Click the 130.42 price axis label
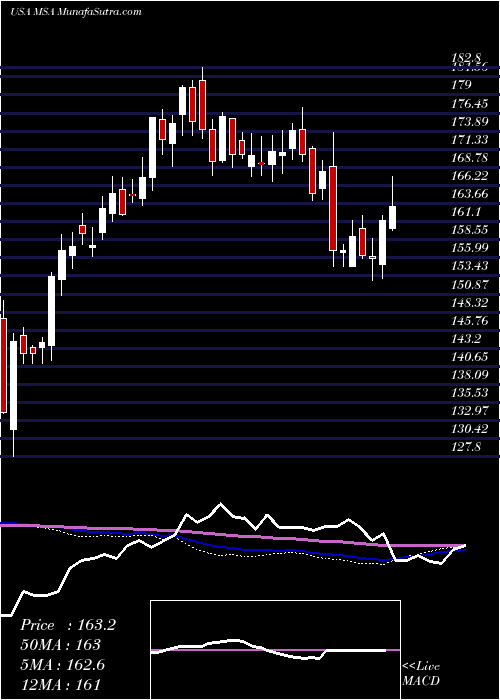This screenshot has width=500, height=700. tap(471, 429)
